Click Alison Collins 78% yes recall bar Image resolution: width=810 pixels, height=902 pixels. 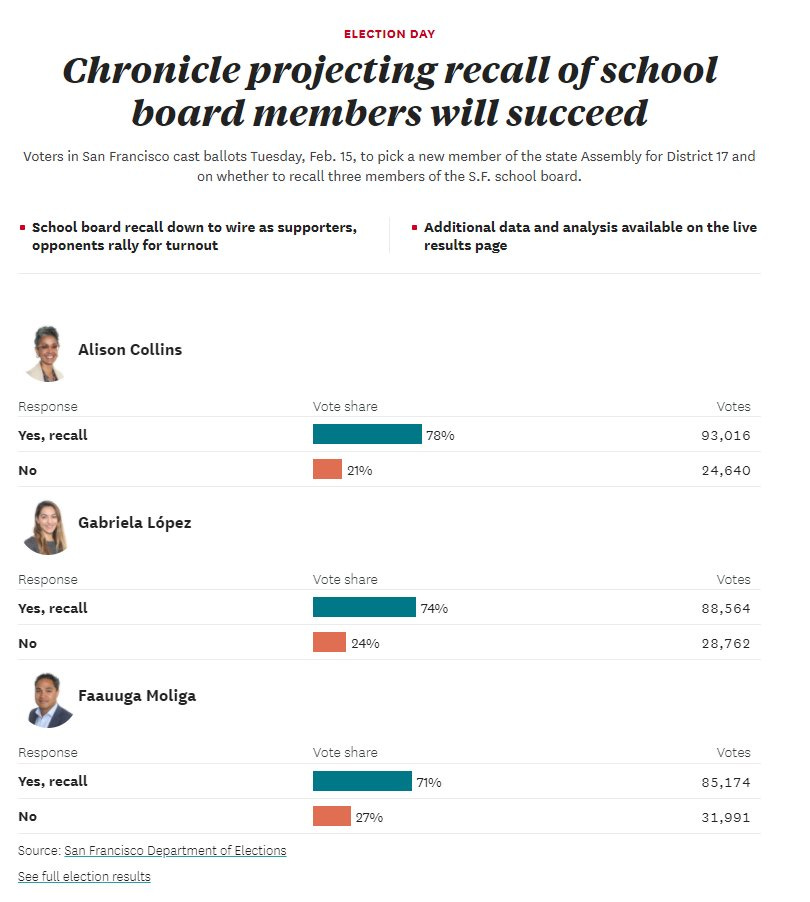[367, 434]
